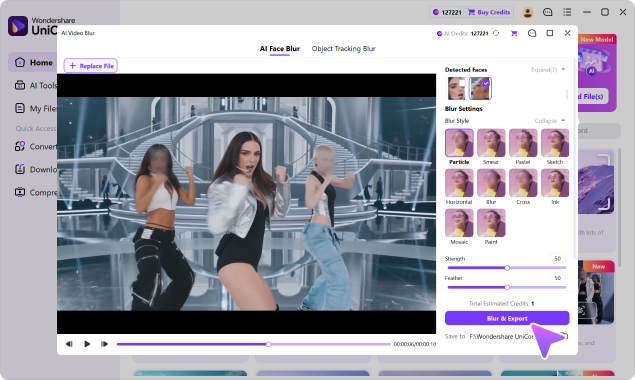
Task: Open the main window list menu icon
Action: 567,12
